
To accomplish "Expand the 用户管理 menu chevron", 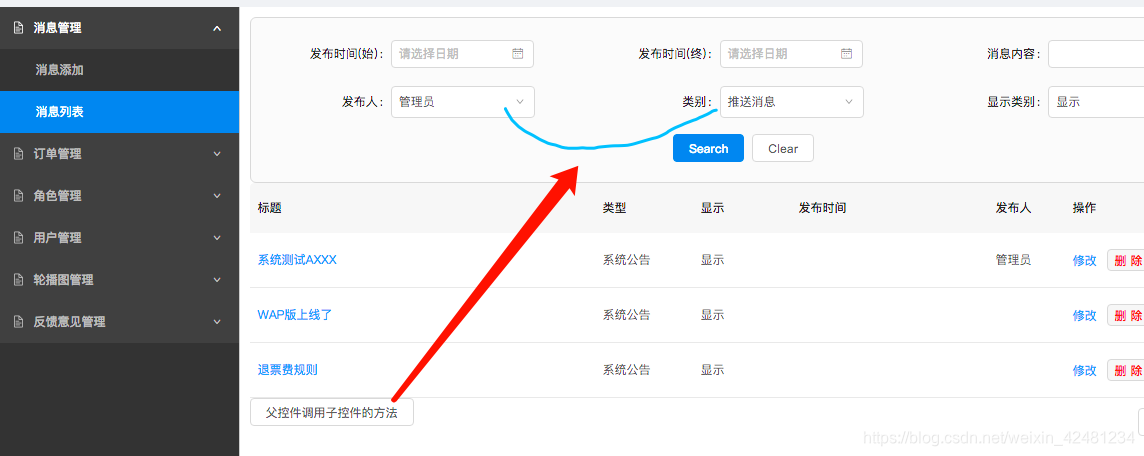I will (x=217, y=238).
